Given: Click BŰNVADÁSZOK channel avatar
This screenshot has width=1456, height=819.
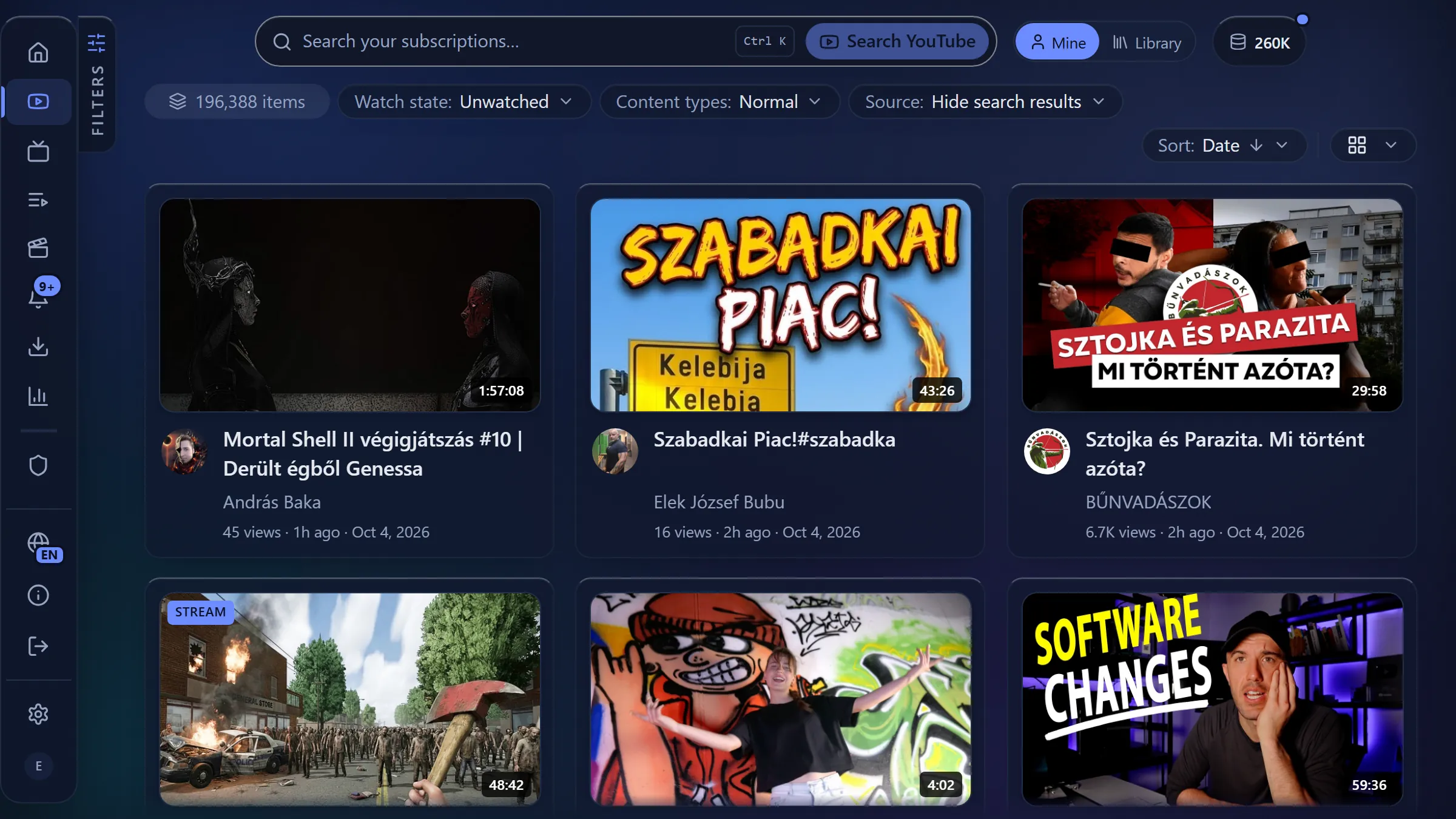Looking at the screenshot, I should [x=1047, y=451].
